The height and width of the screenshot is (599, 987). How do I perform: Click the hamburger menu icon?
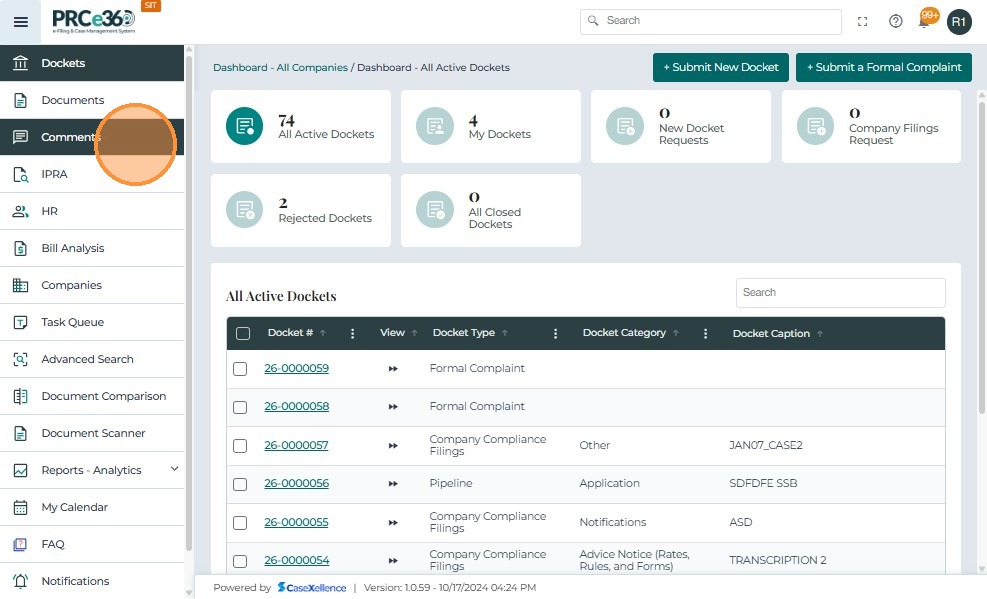20,21
